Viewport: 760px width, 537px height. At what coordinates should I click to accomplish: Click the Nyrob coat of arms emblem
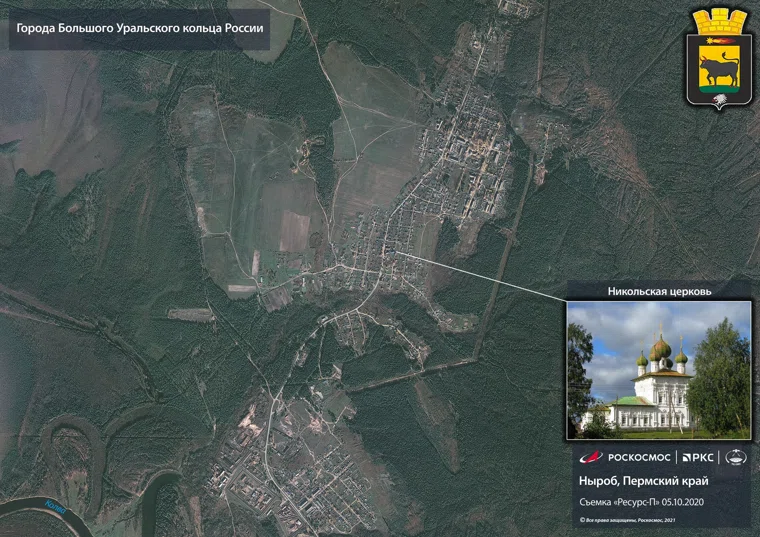[x=718, y=59]
